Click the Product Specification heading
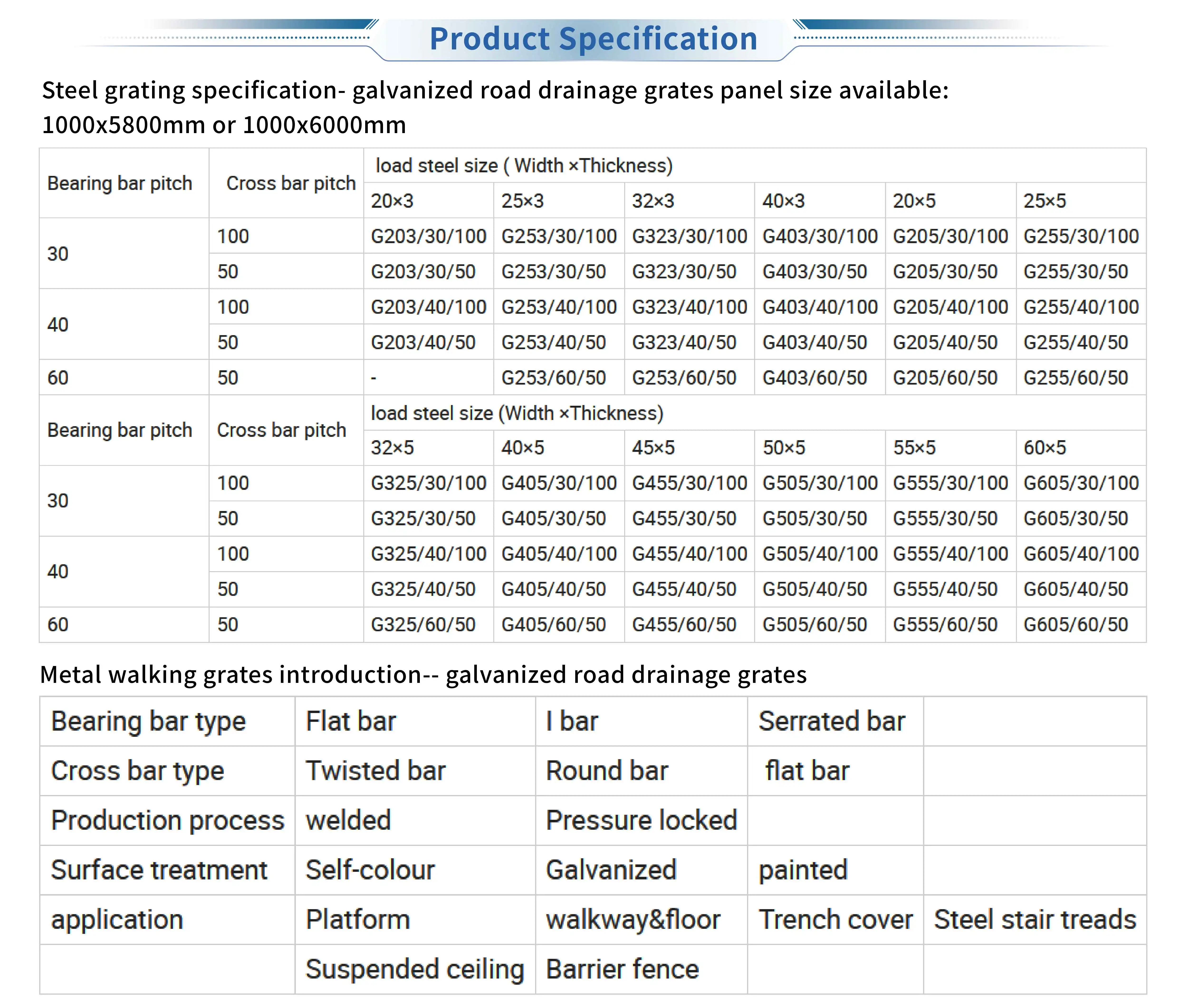1188x1008 pixels. 593,39
